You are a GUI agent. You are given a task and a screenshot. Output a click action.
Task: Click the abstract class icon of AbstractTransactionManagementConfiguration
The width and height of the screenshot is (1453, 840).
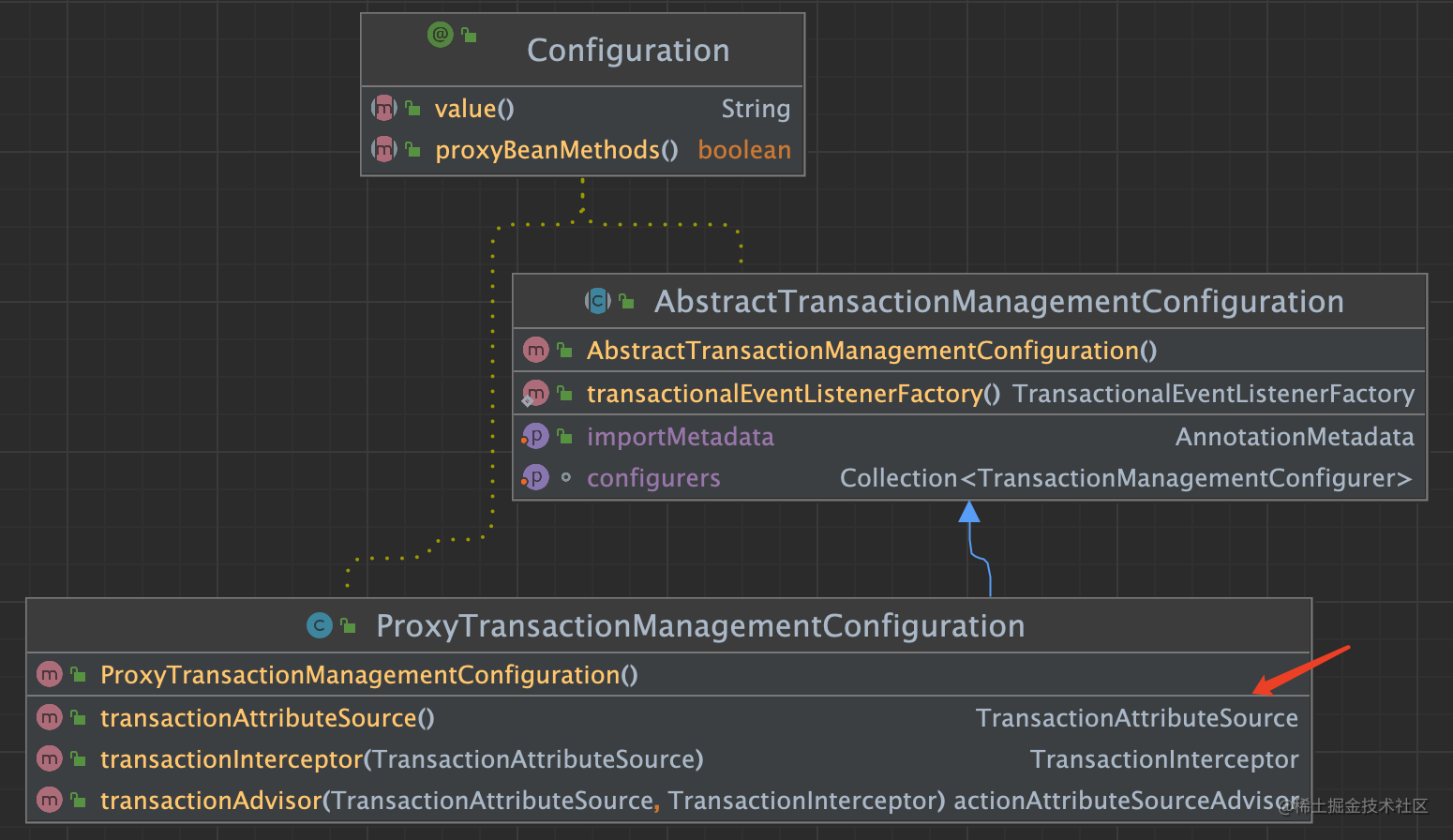597,301
